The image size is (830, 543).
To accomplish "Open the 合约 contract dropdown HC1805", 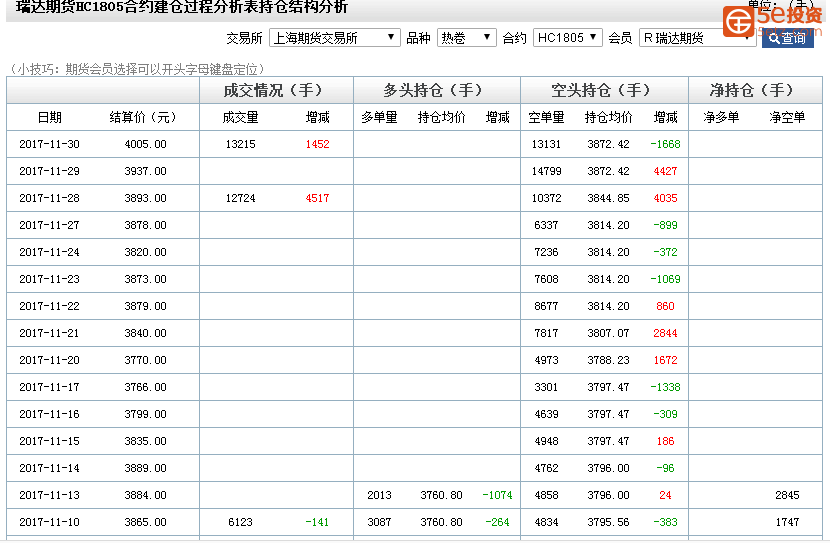I will (x=567, y=38).
